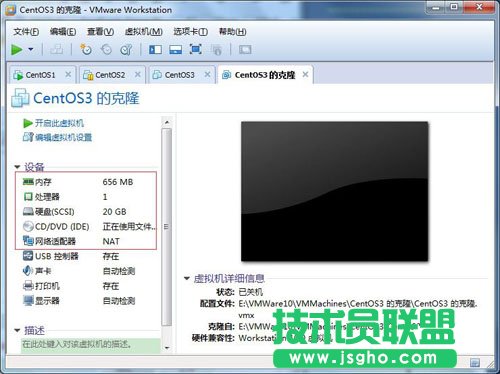Open the 编辑(E) menu
This screenshot has height=374, width=500.
pos(63,32)
